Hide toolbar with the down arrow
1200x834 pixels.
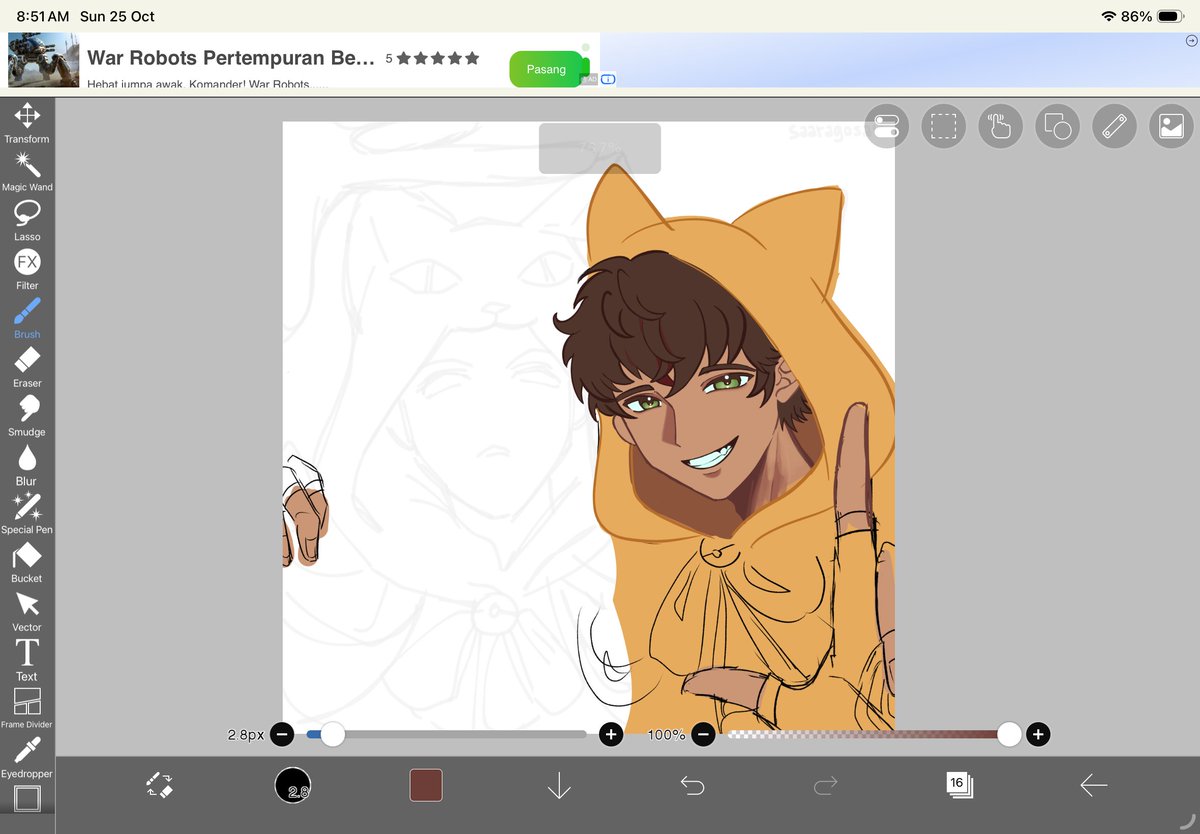coord(559,786)
